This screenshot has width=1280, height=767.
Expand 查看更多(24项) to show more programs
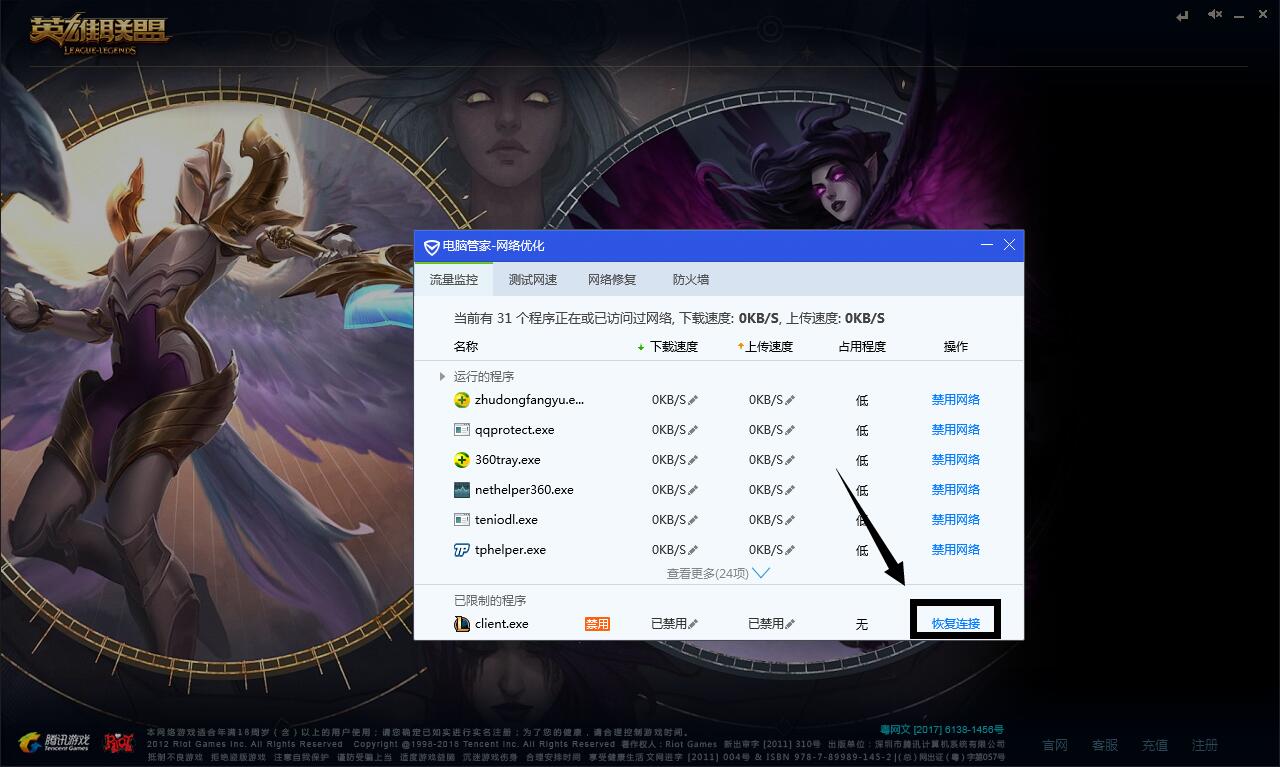tap(718, 573)
